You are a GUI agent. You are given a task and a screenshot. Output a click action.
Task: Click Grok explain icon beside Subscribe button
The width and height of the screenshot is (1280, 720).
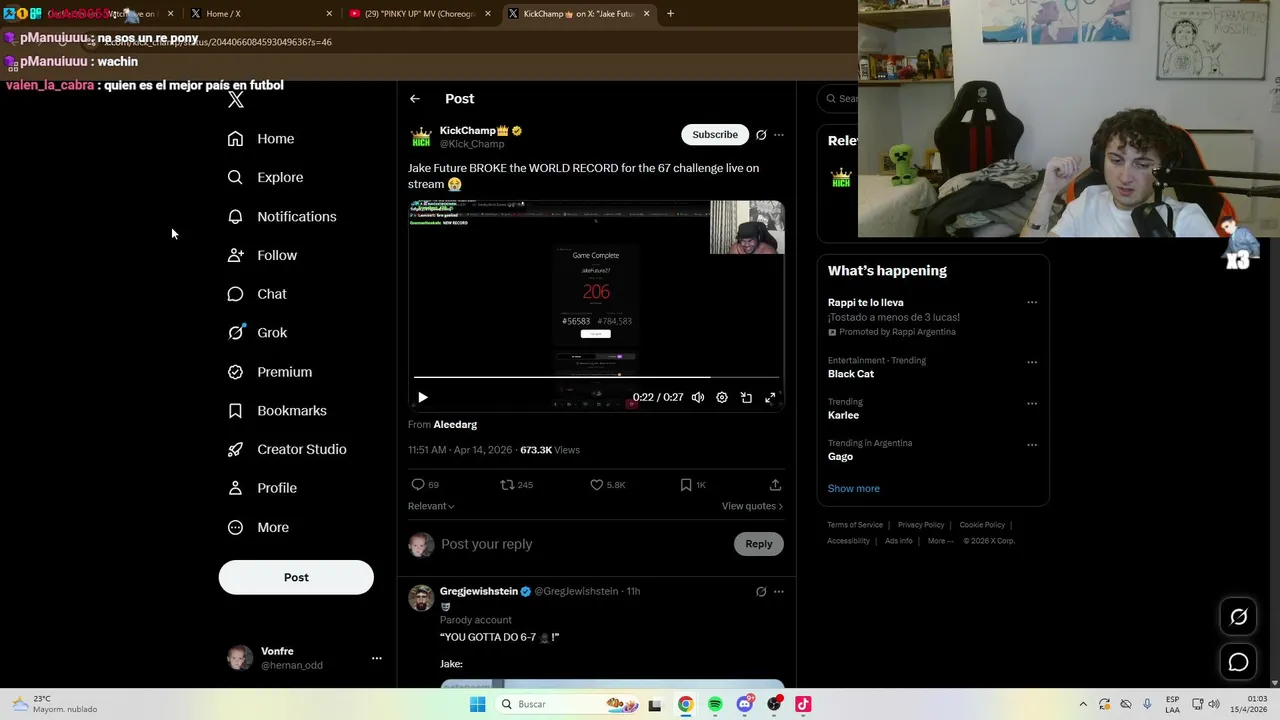[x=761, y=135]
